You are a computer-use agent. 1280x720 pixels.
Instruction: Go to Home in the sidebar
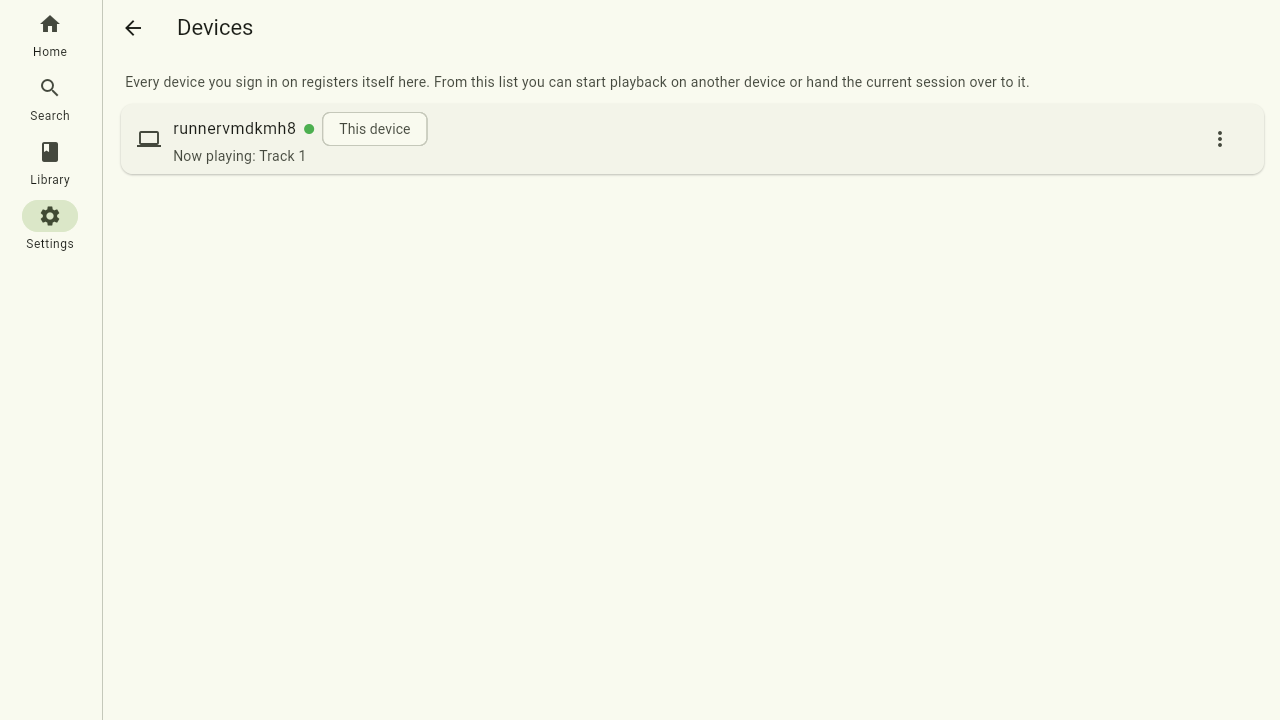50,36
